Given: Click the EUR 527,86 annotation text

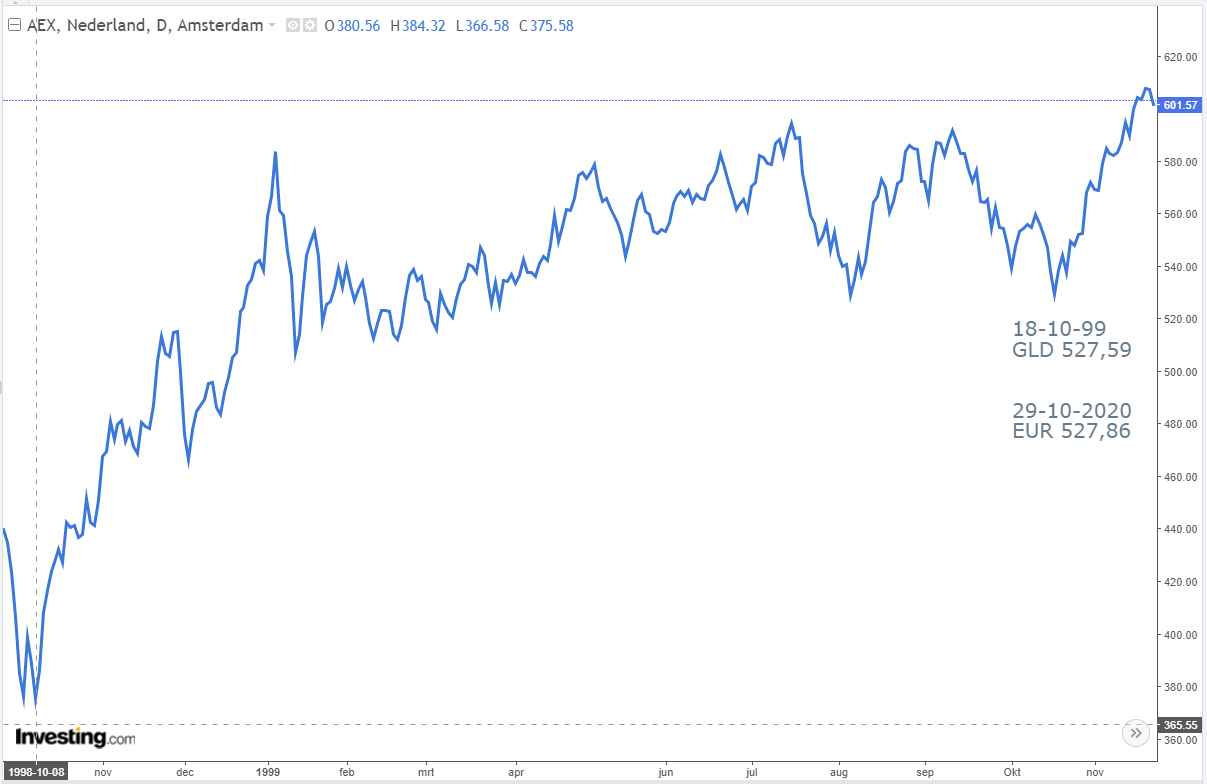Looking at the screenshot, I should click(x=1072, y=432).
